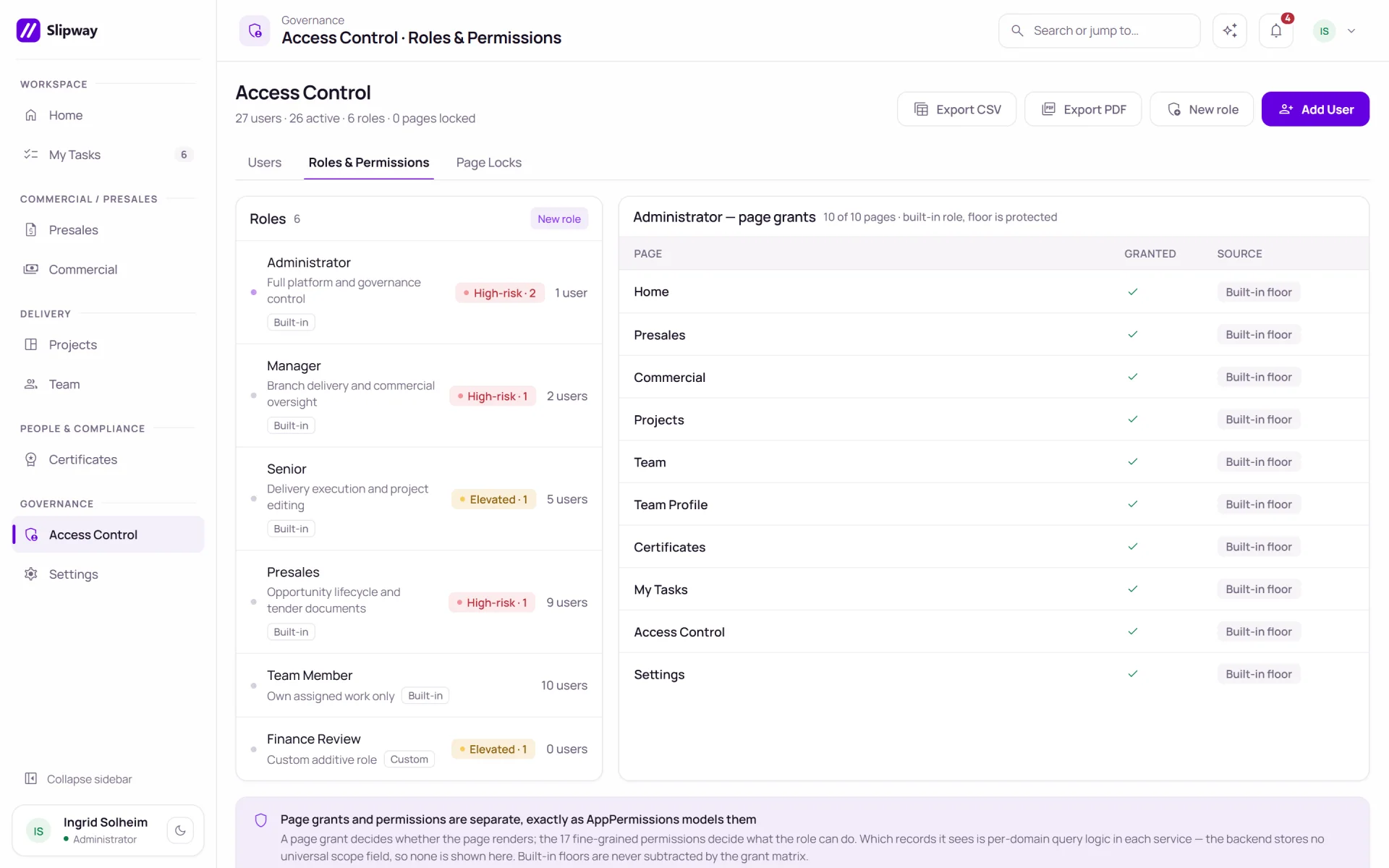This screenshot has width=1389, height=868.
Task: Open the AI sparkle assistant icon
Action: tap(1229, 30)
